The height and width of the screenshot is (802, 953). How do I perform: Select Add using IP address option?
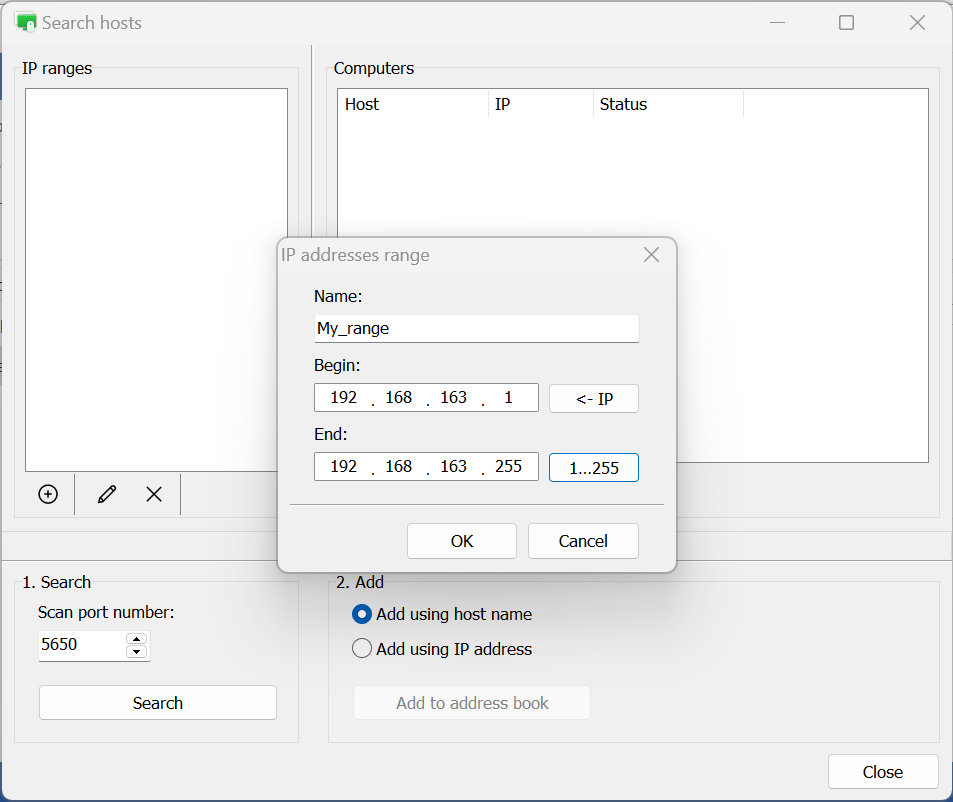coord(362,649)
